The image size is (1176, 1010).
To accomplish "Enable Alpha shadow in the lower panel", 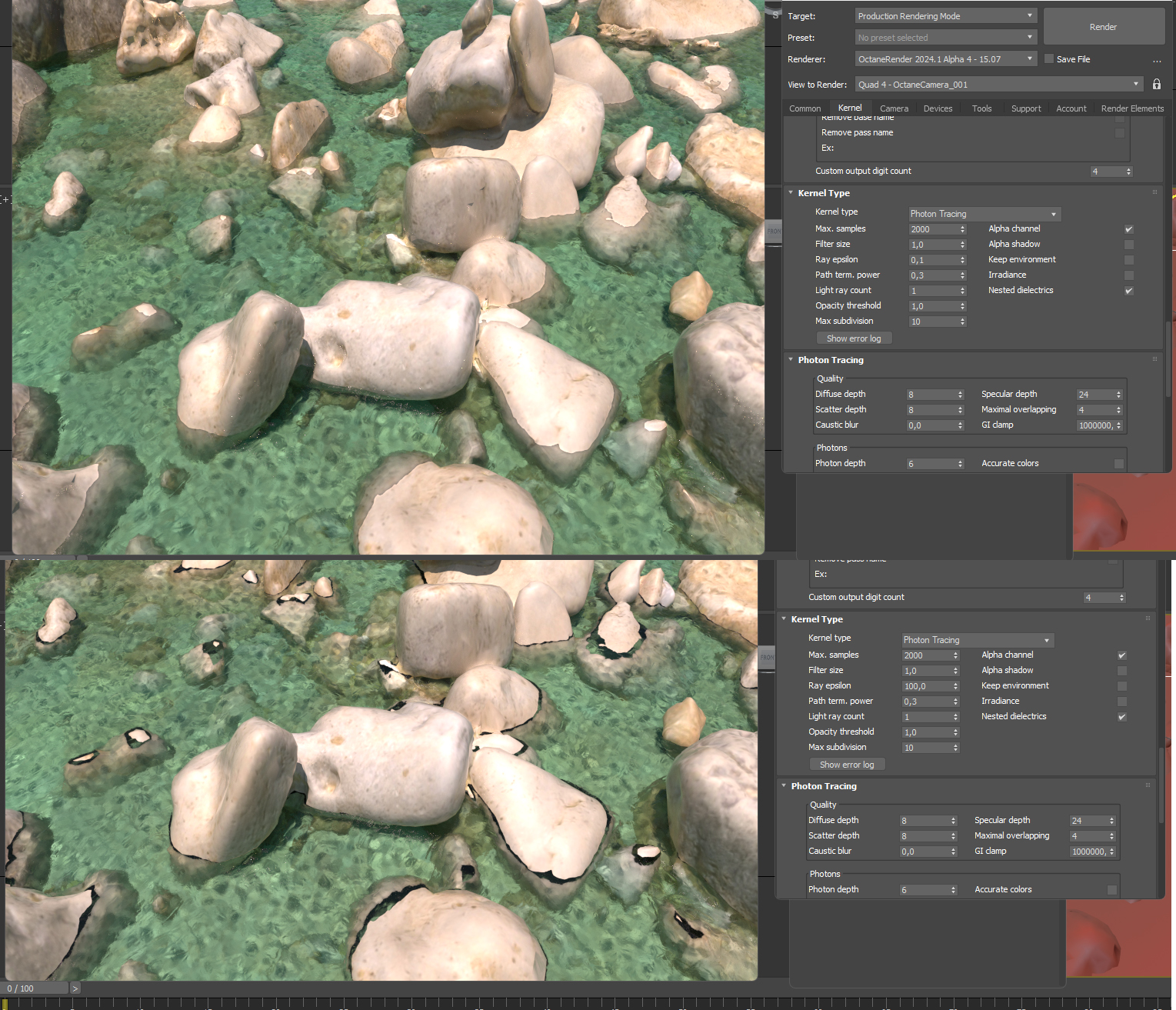I will [x=1122, y=671].
